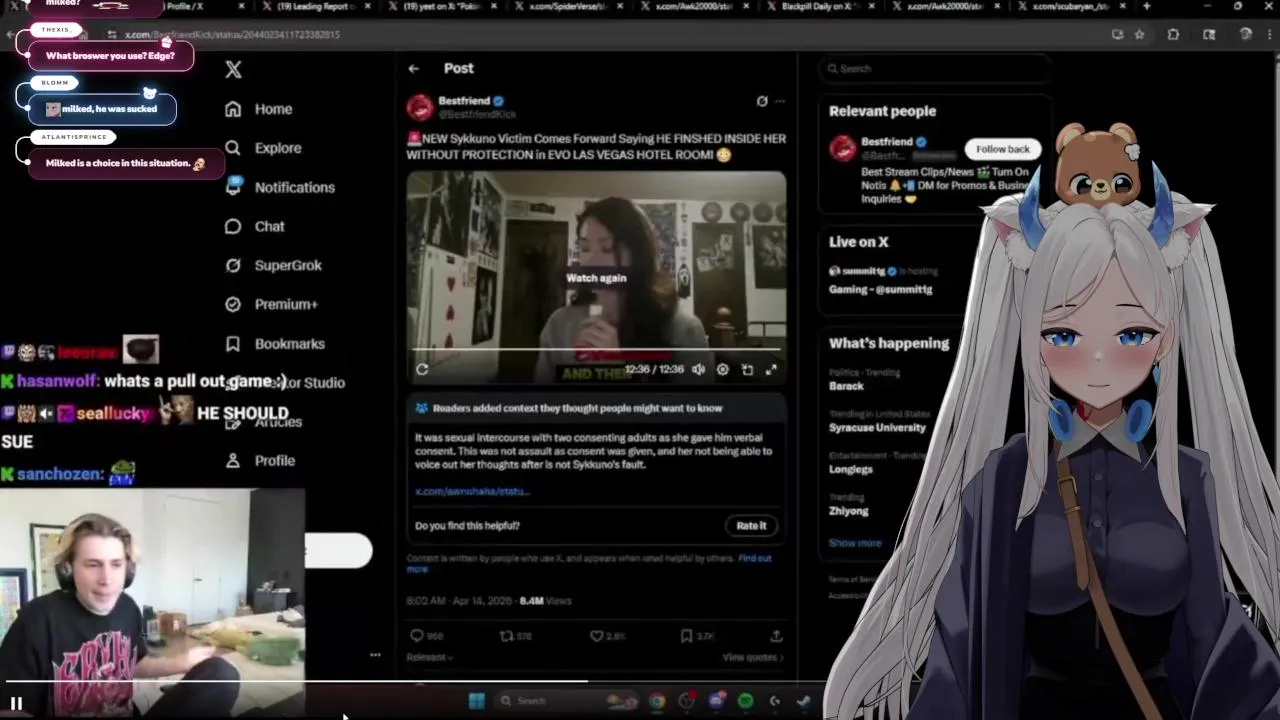1280x720 pixels.
Task: Click the Explore magnifier icon
Action: [x=233, y=148]
